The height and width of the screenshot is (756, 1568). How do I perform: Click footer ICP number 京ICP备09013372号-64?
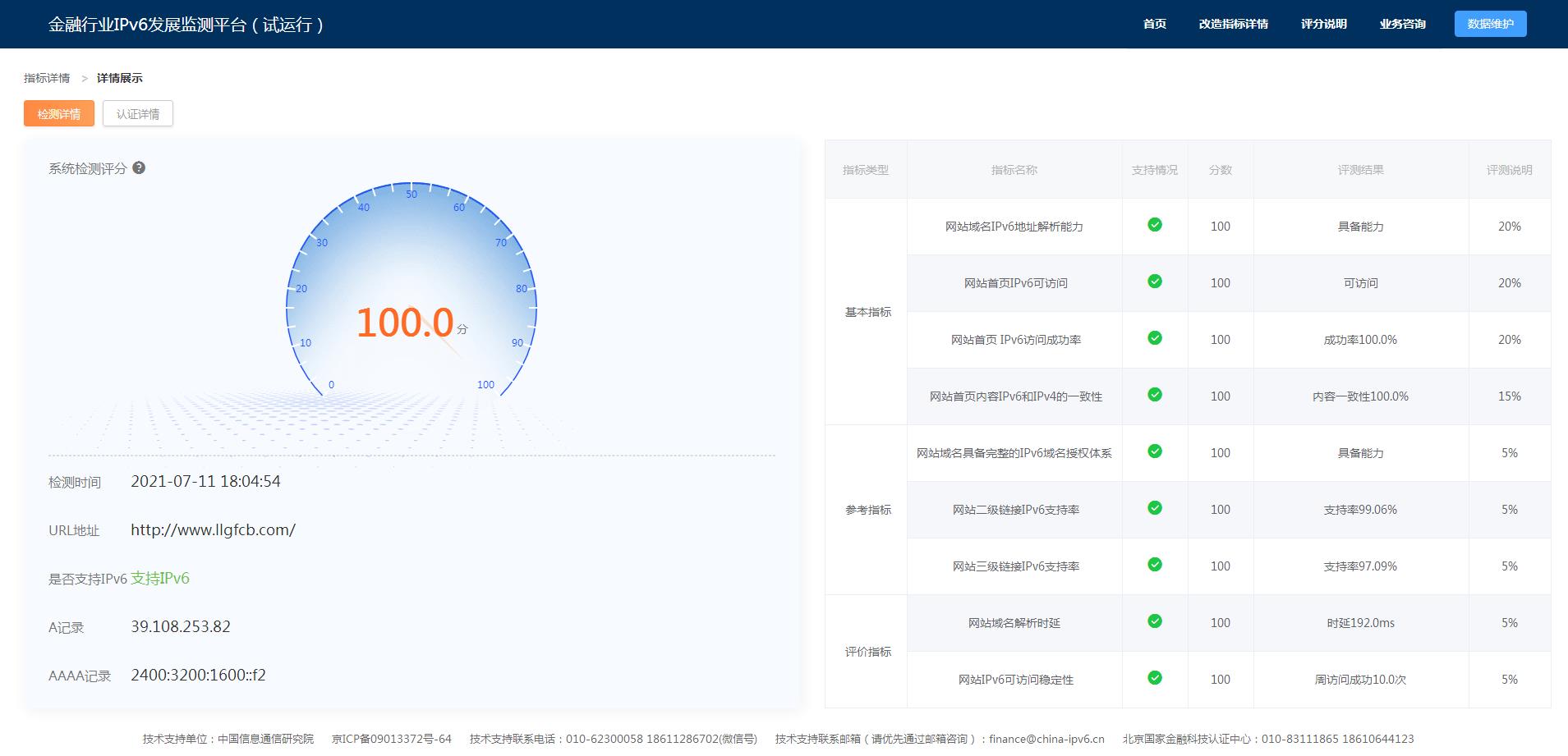(392, 739)
